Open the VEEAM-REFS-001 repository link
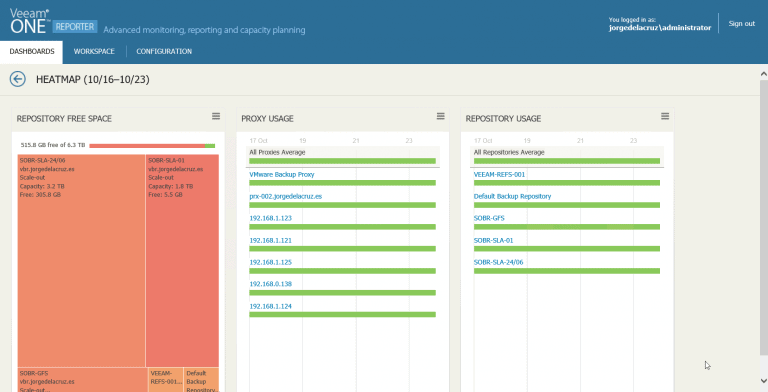 coord(499,174)
